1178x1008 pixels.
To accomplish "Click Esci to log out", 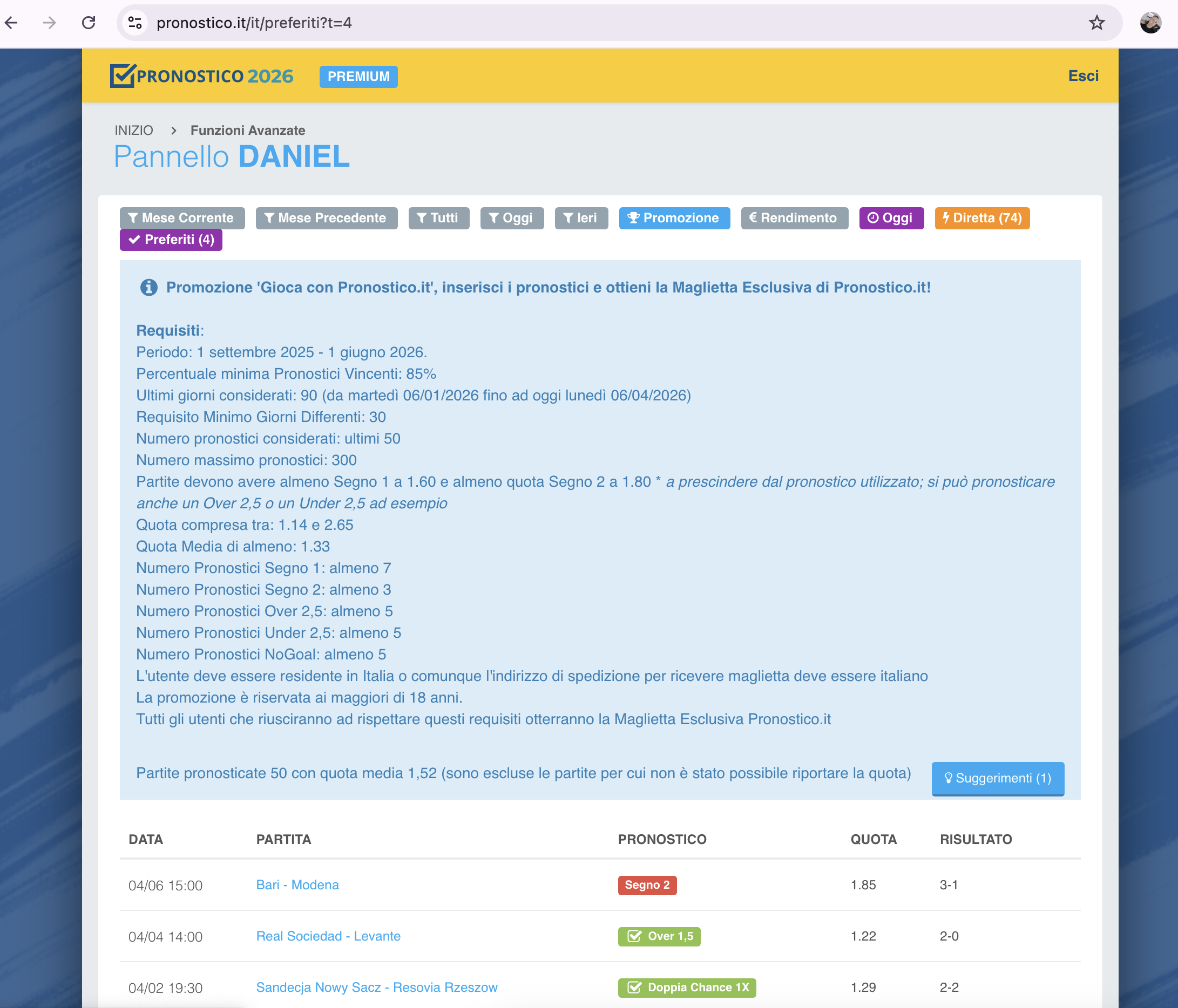I will 1082,76.
